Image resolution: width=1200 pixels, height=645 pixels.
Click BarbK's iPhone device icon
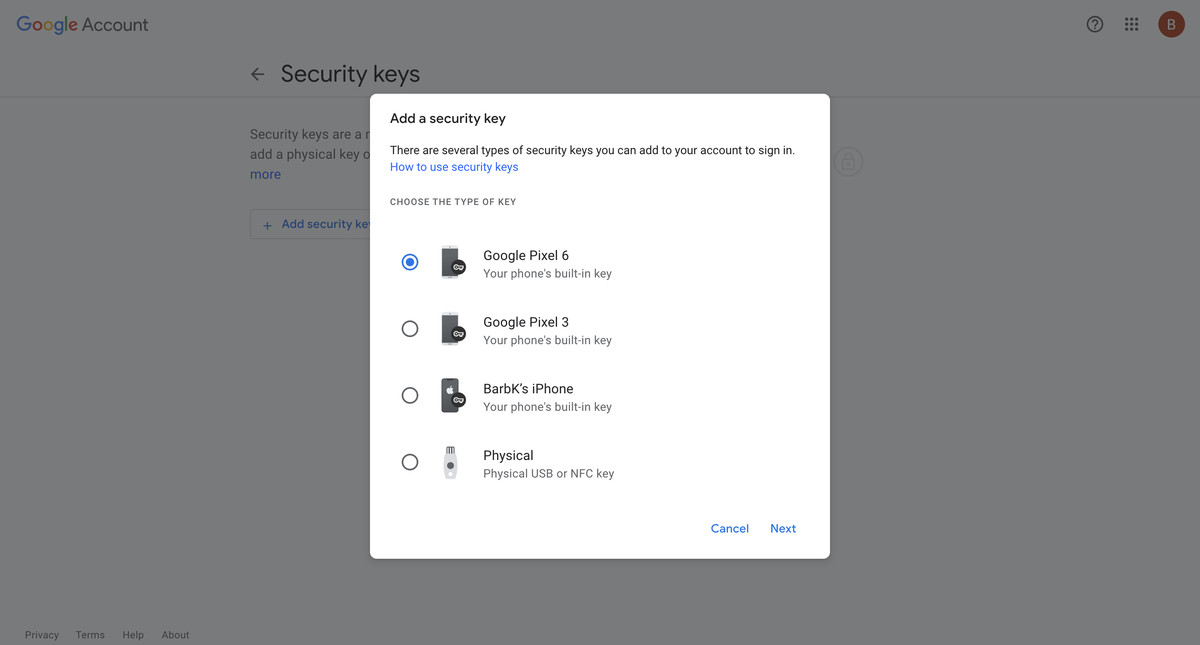[452, 395]
